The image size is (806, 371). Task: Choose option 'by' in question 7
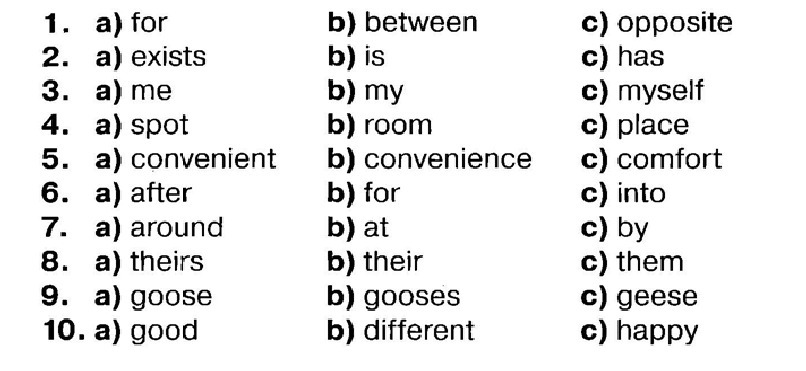pyautogui.click(x=633, y=229)
